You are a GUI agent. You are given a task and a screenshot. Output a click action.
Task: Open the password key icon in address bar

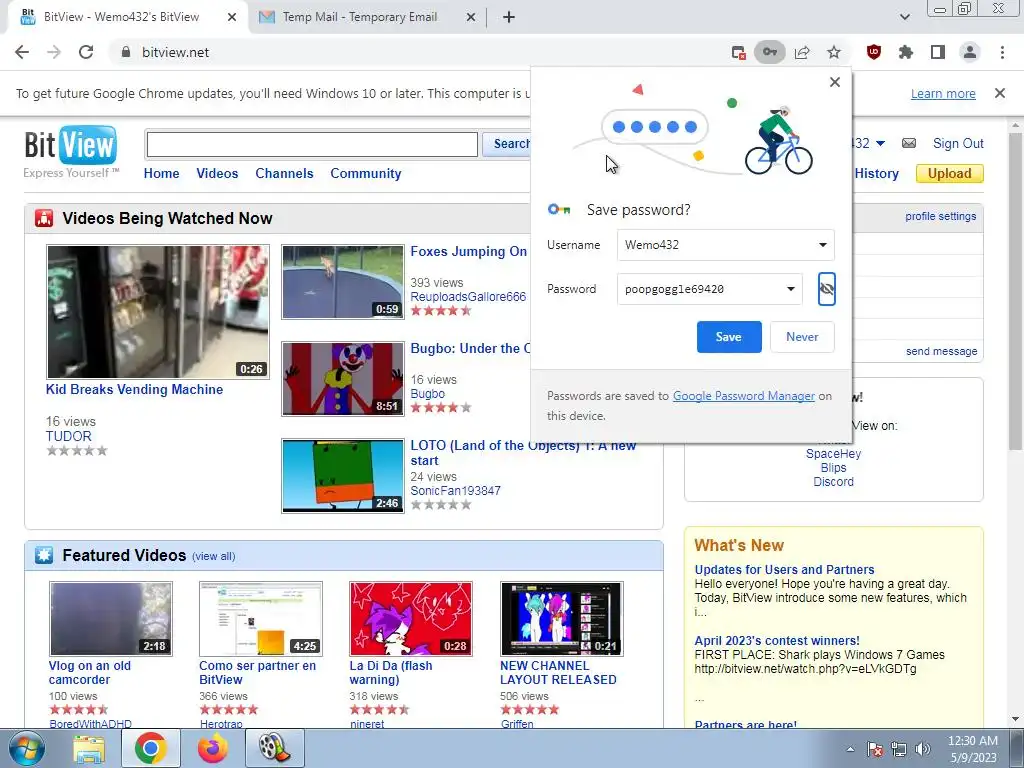[x=770, y=52]
